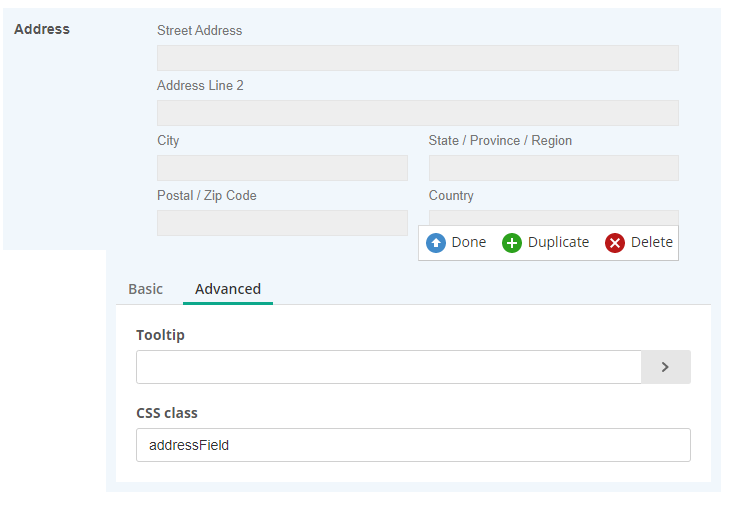Open the Country field
The width and height of the screenshot is (729, 510).
[553, 217]
